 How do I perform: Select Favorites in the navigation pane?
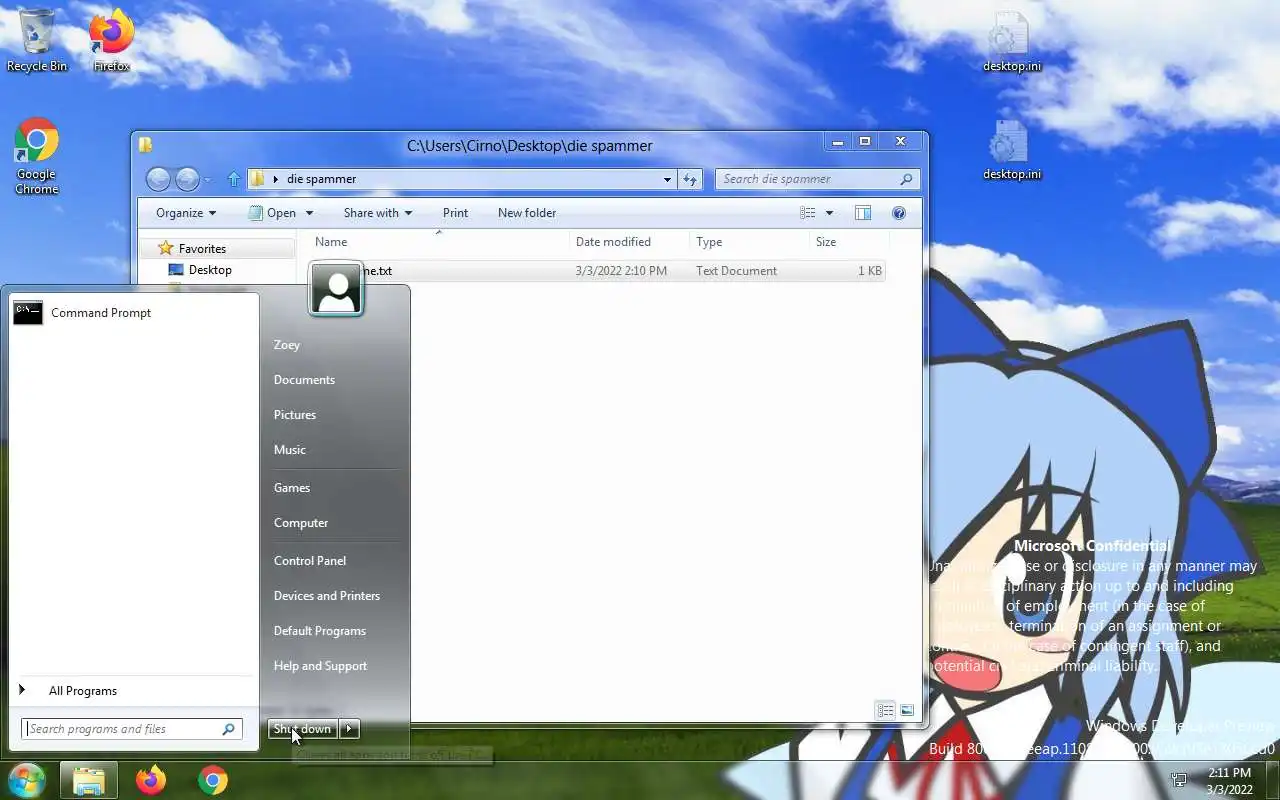click(202, 249)
